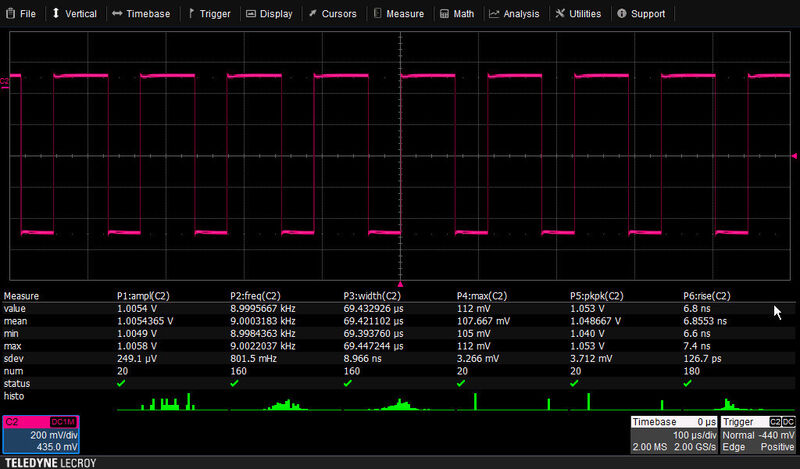This screenshot has width=800, height=469.
Task: Click the 1.0054 V amplitude value
Action: 137,309
